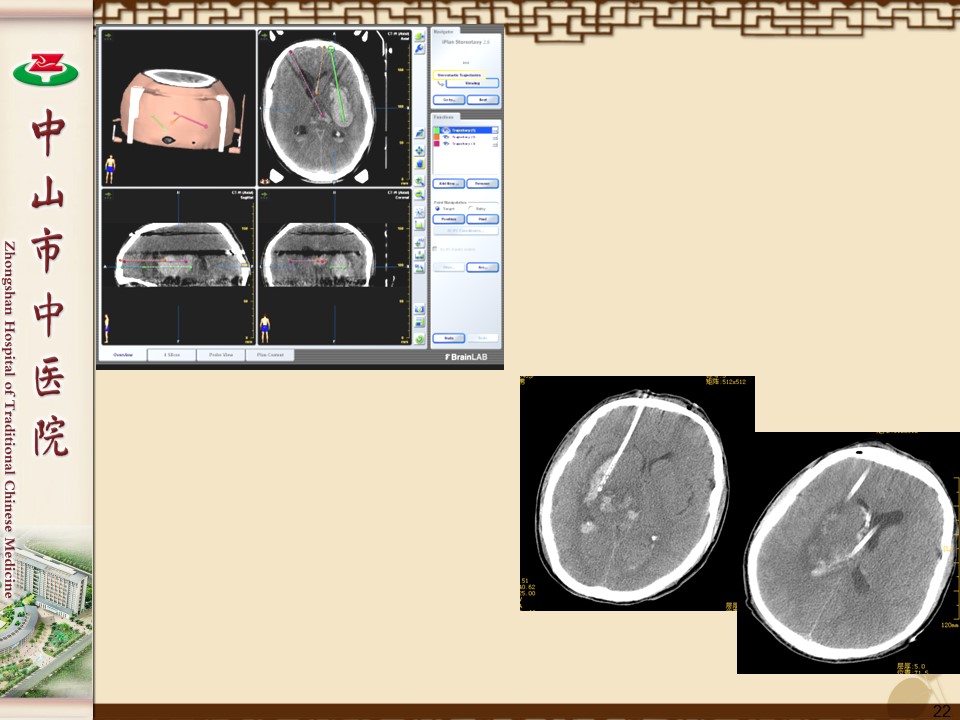Click the save disk icon above the green check
The width and height of the screenshot is (960, 720).
tap(419, 322)
